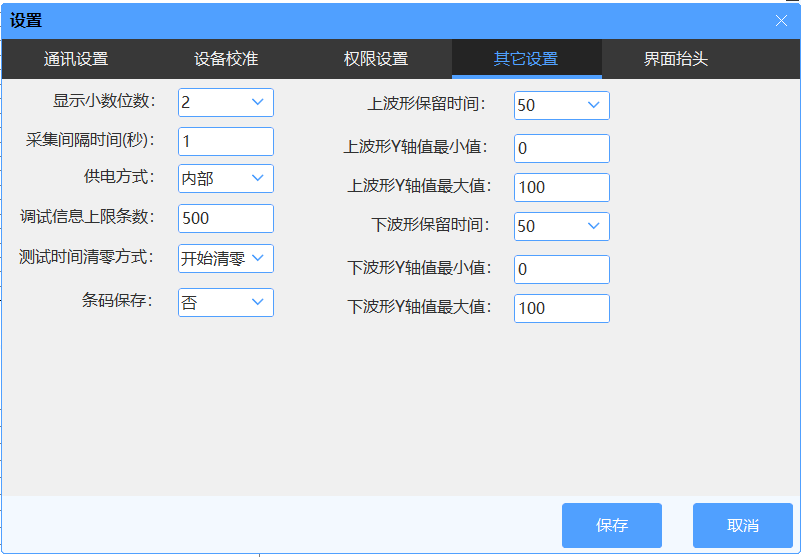Open the 设备校准 tab
This screenshot has width=801, height=557.
[226, 59]
